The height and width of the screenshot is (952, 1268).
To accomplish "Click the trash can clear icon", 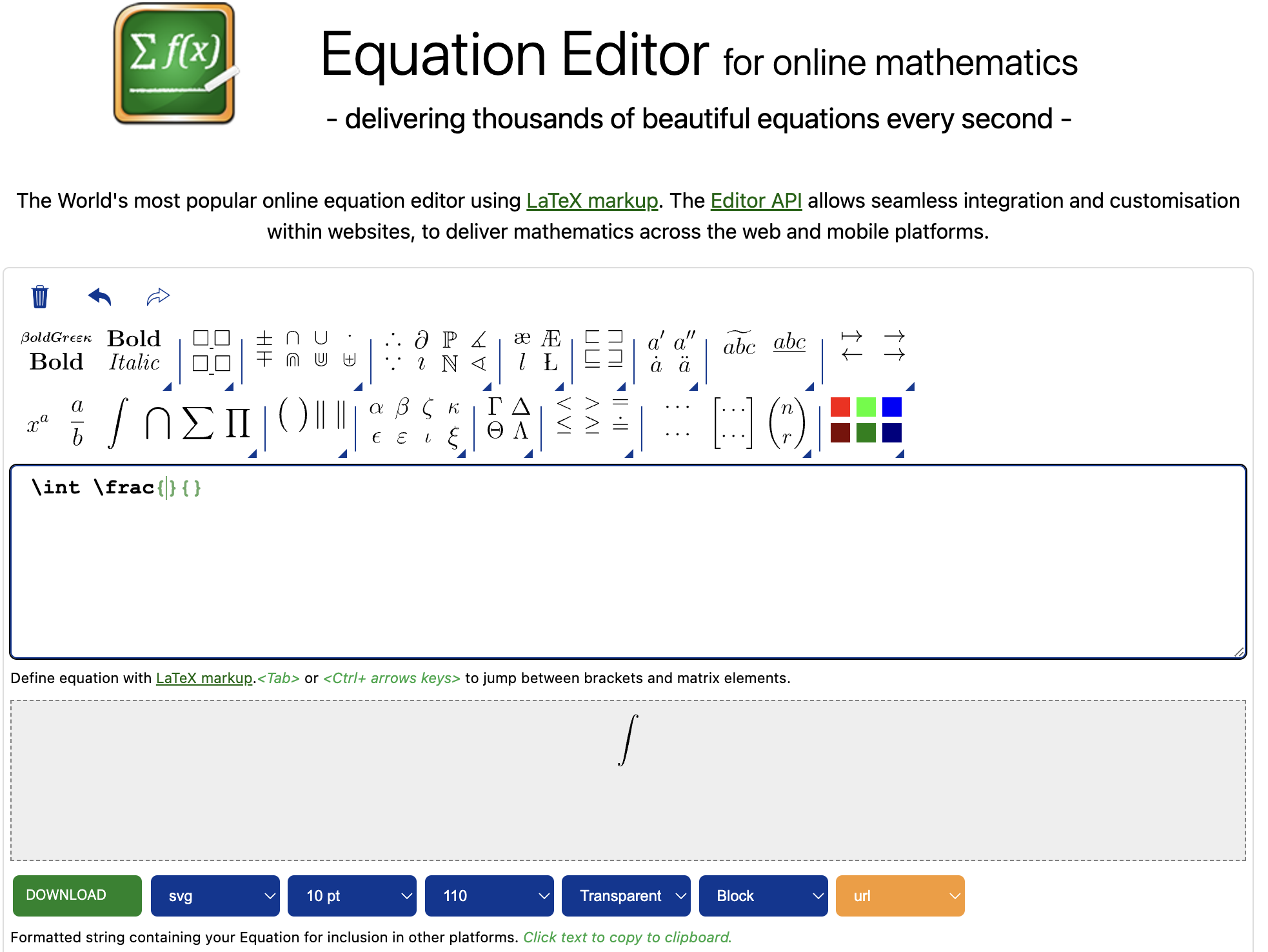I will click(40, 297).
